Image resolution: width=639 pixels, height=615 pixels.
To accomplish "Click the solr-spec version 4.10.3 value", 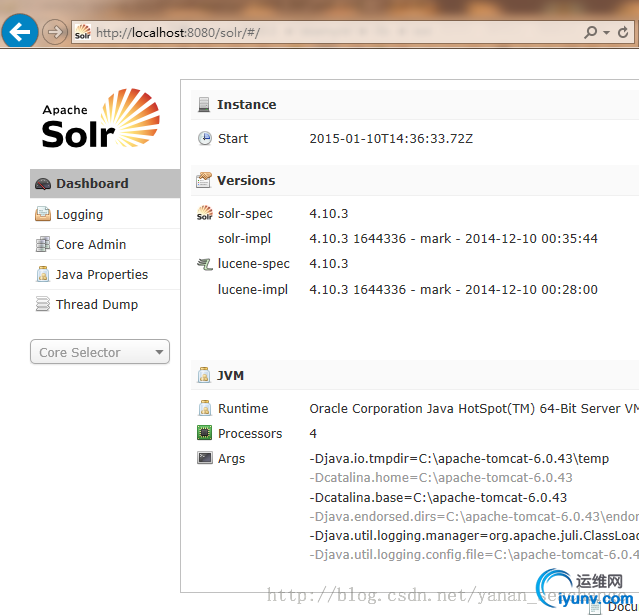I will coord(328,214).
